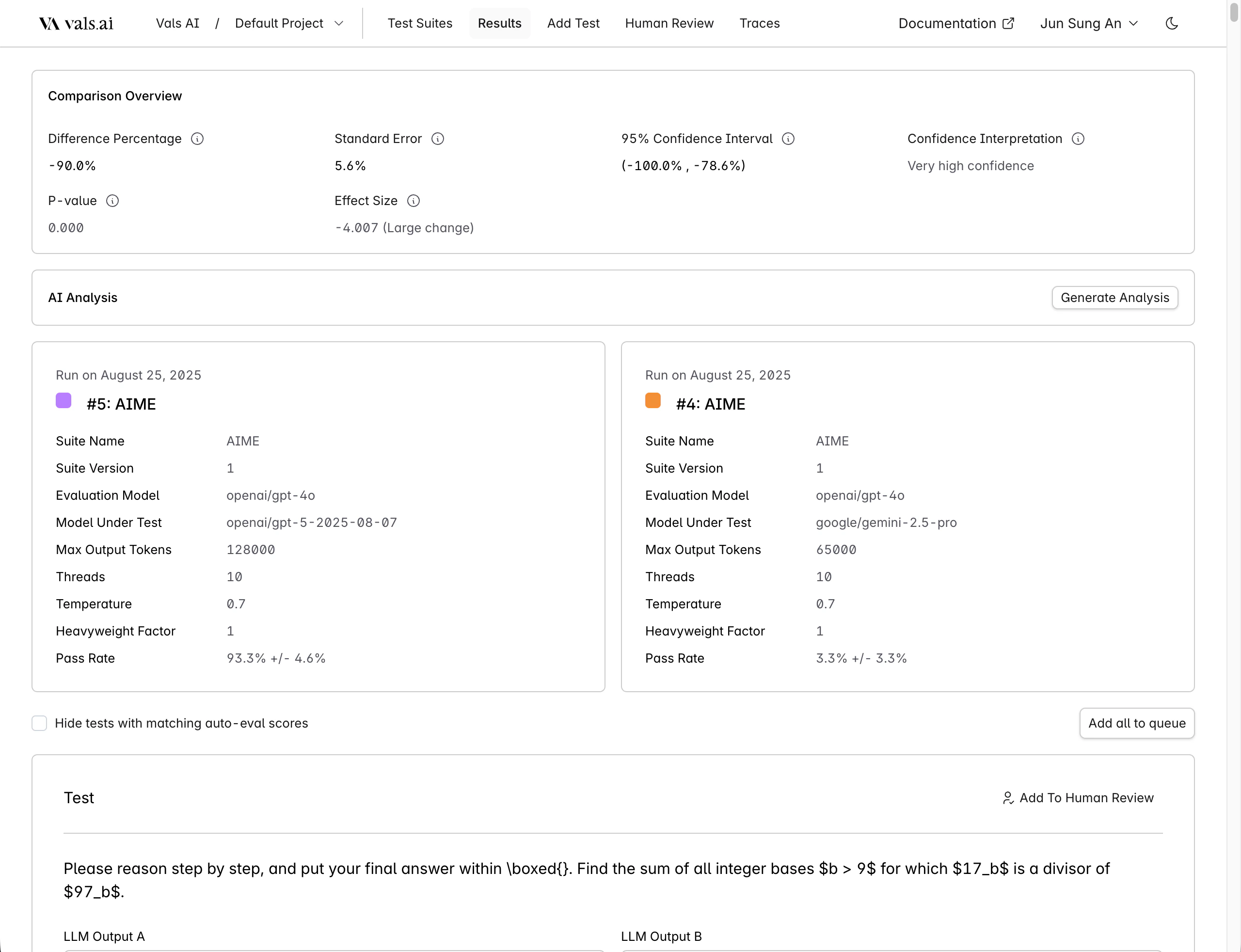Screen dimensions: 1241x952
Task: Click the Confidence Interval Interpretation info icon
Action: pos(1078,139)
